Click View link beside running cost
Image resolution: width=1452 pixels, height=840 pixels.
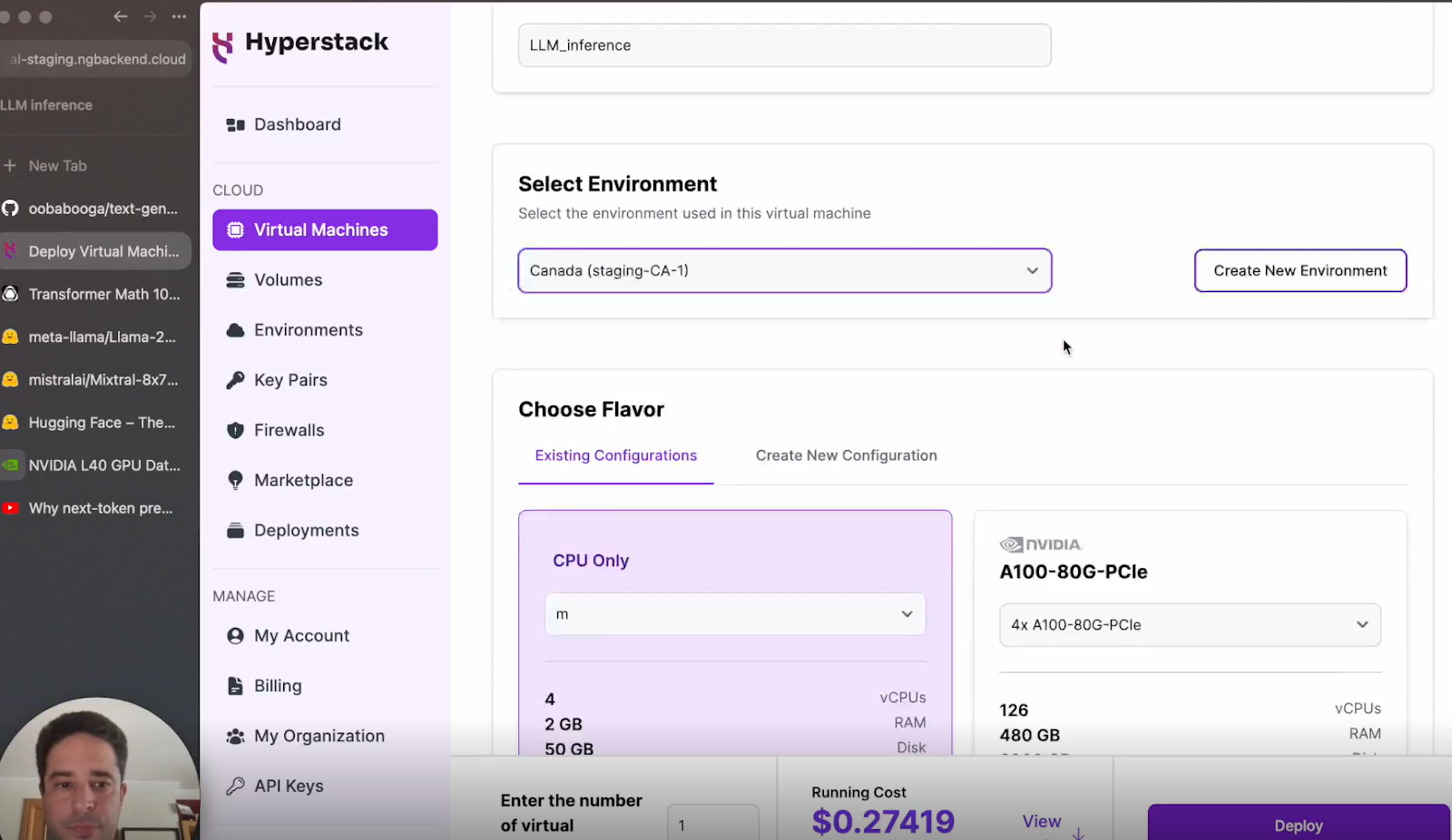pyautogui.click(x=1041, y=821)
